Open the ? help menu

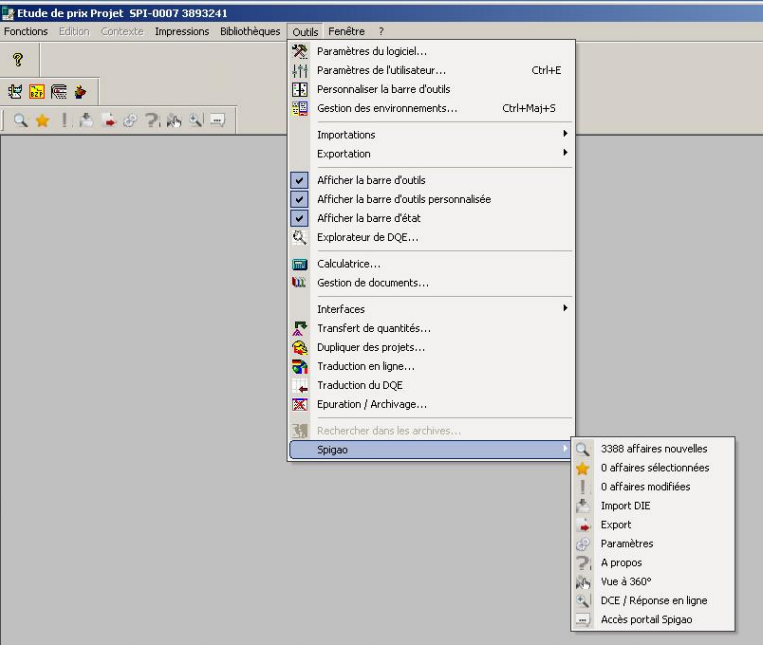[381, 32]
